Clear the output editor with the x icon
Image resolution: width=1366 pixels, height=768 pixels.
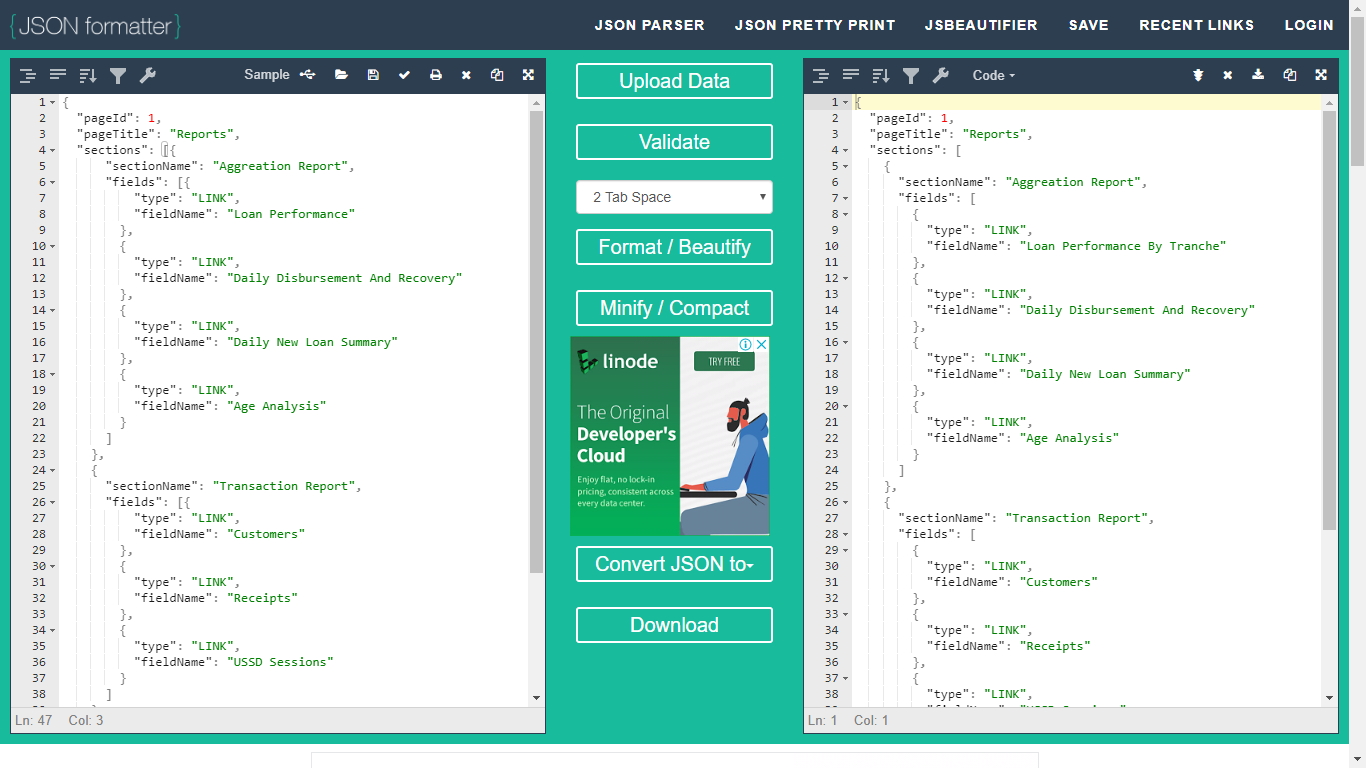pos(1228,74)
